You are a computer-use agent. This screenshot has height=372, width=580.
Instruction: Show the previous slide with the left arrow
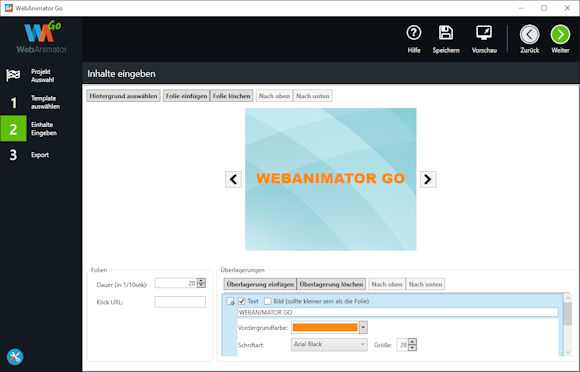pyautogui.click(x=233, y=179)
